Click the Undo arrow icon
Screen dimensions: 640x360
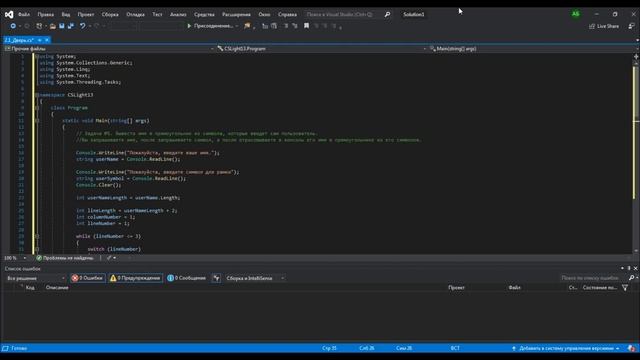(x=82, y=26)
